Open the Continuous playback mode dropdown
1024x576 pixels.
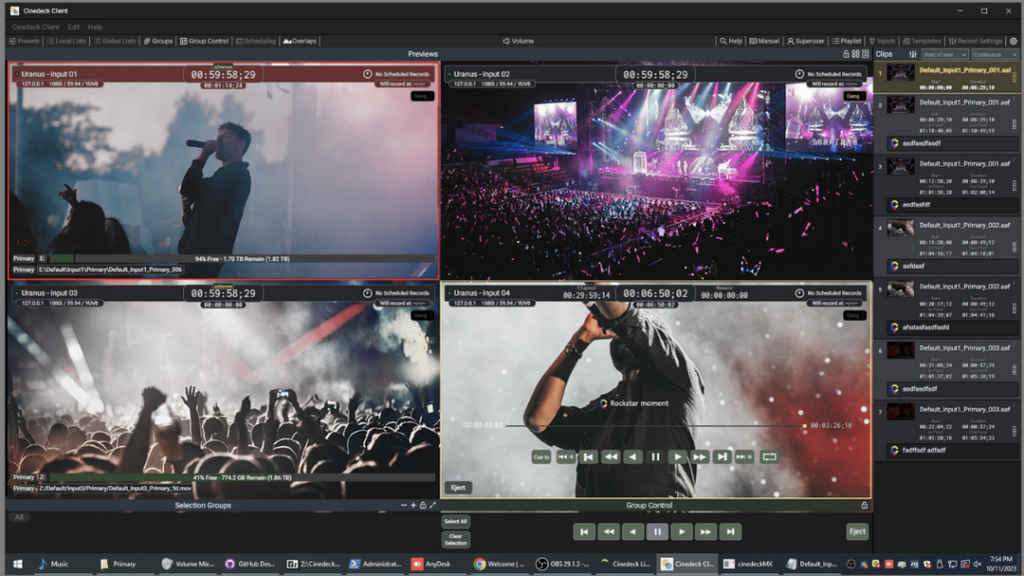click(x=996, y=54)
